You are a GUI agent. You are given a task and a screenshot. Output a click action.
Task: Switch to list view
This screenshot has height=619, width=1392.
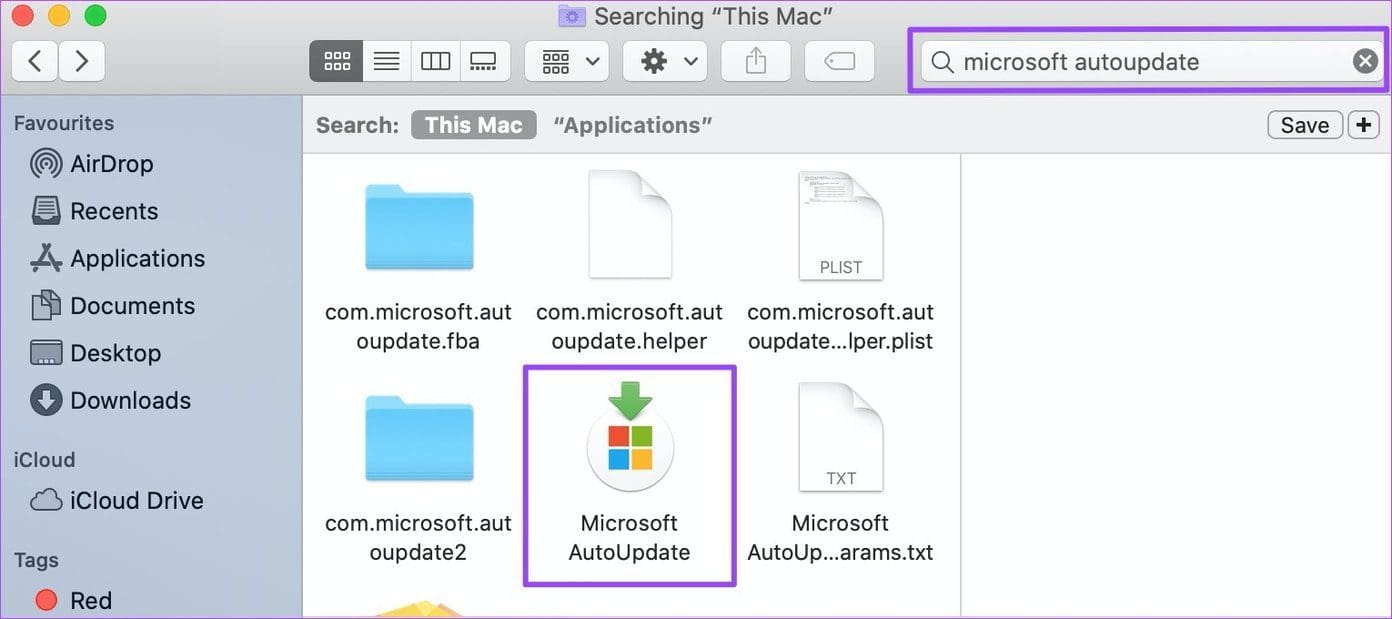pos(386,61)
